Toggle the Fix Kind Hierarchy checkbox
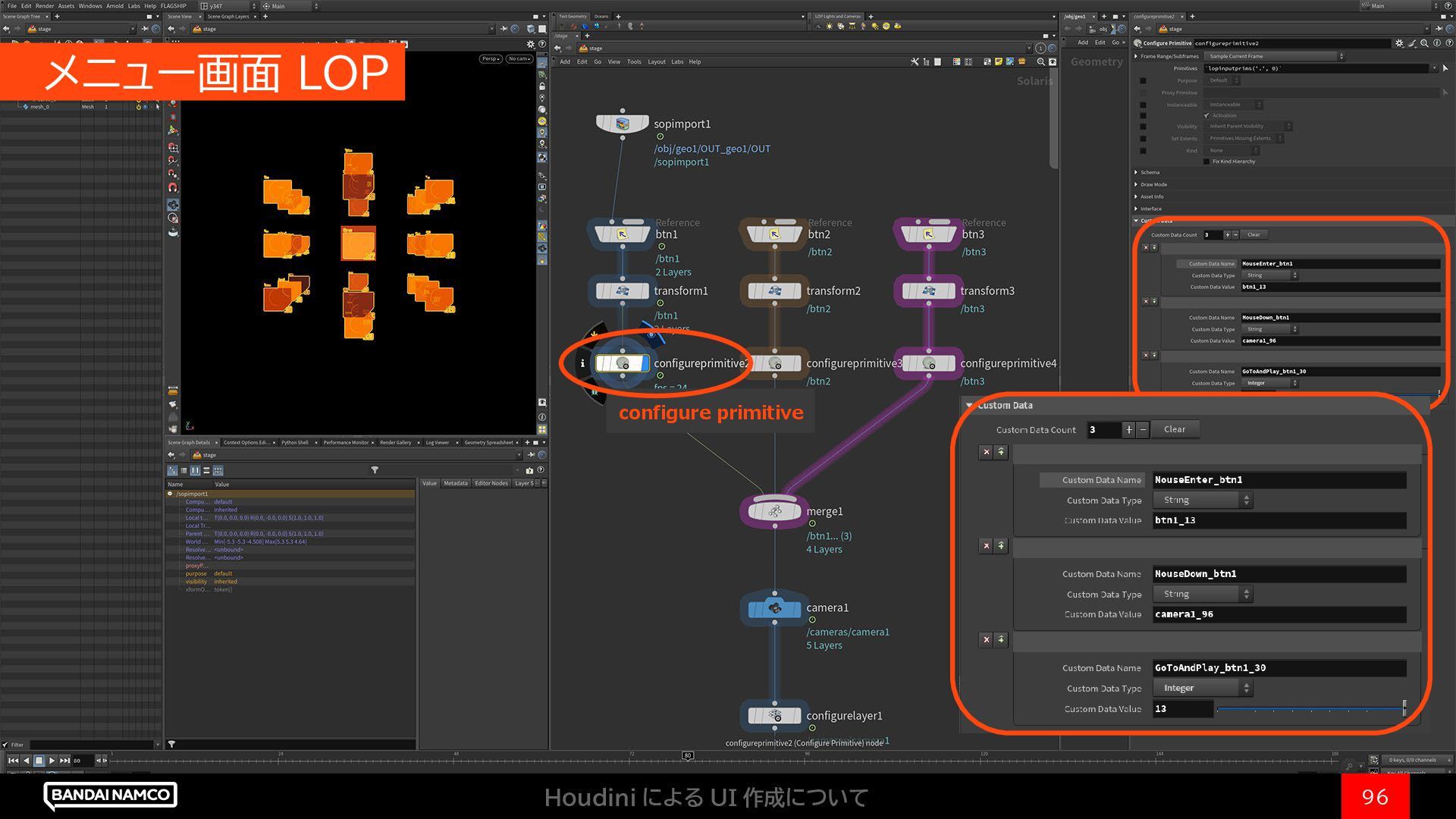The width and height of the screenshot is (1456, 819). pyautogui.click(x=1207, y=162)
